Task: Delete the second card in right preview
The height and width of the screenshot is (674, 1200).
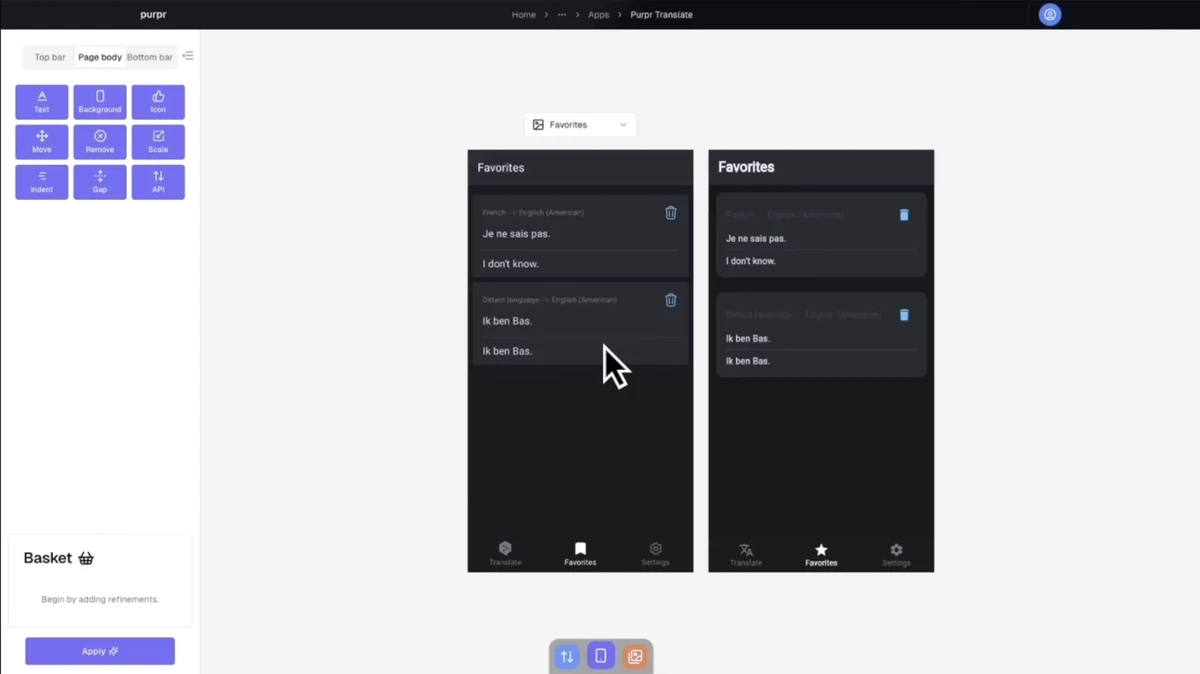Action: [x=904, y=315]
